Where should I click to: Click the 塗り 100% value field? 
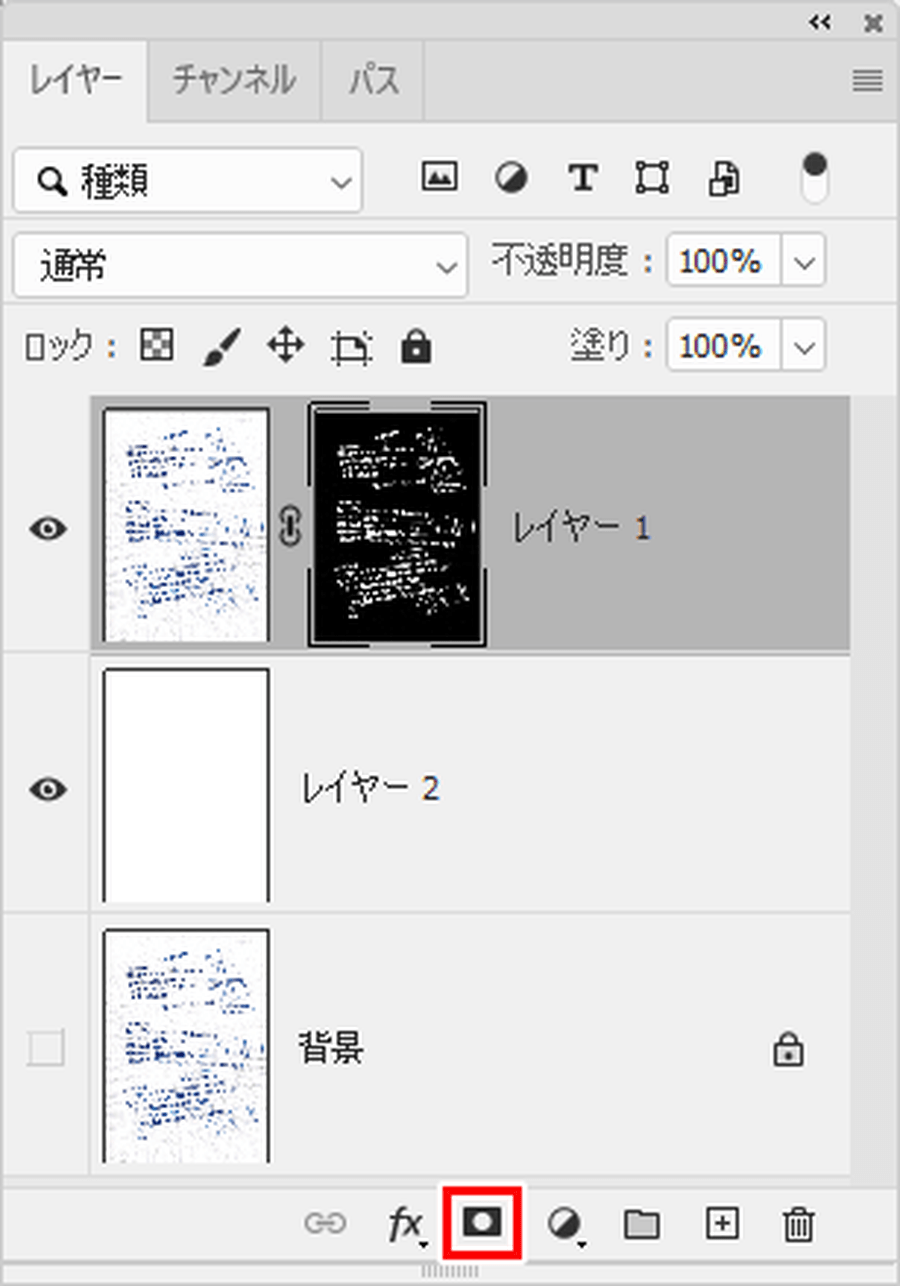(725, 346)
